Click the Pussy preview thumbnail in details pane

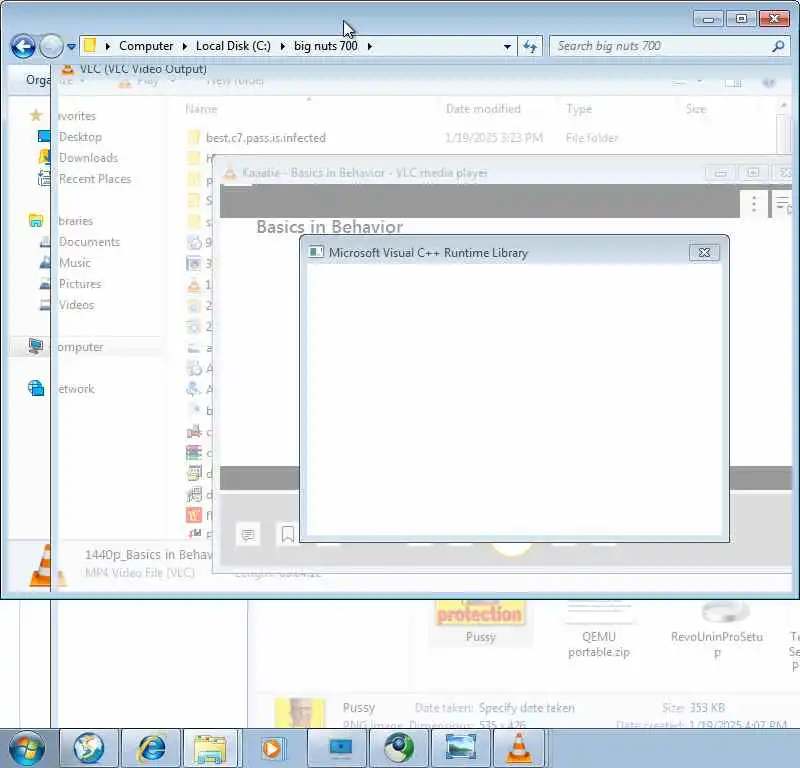coord(299,712)
